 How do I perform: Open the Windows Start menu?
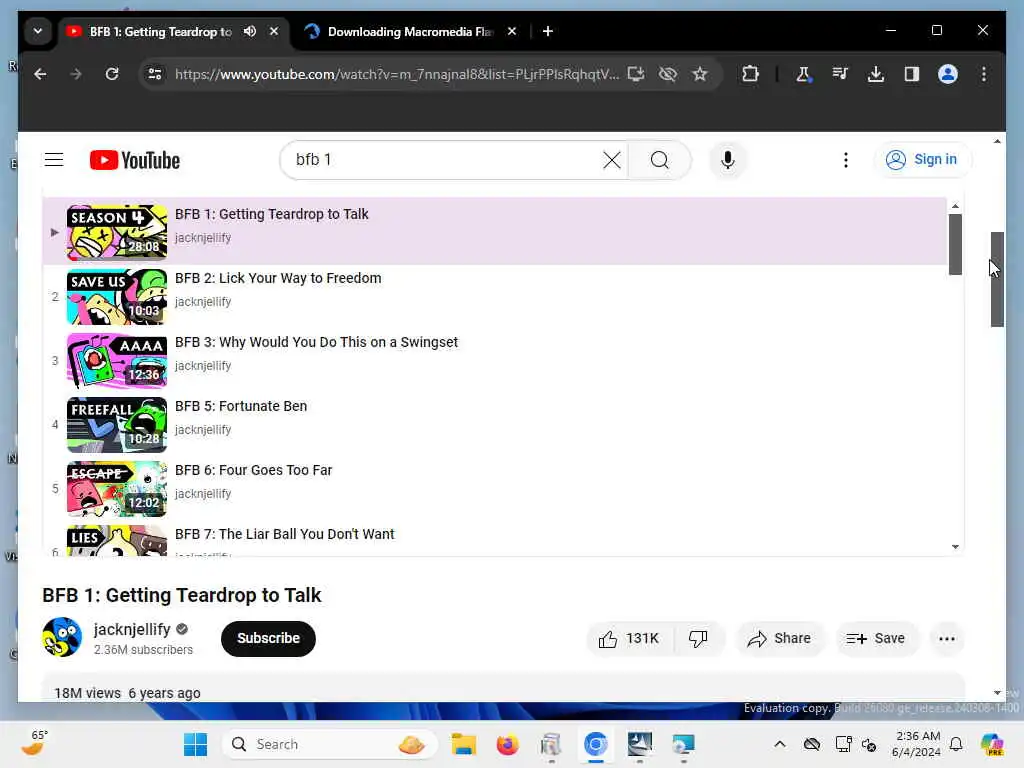[195, 744]
